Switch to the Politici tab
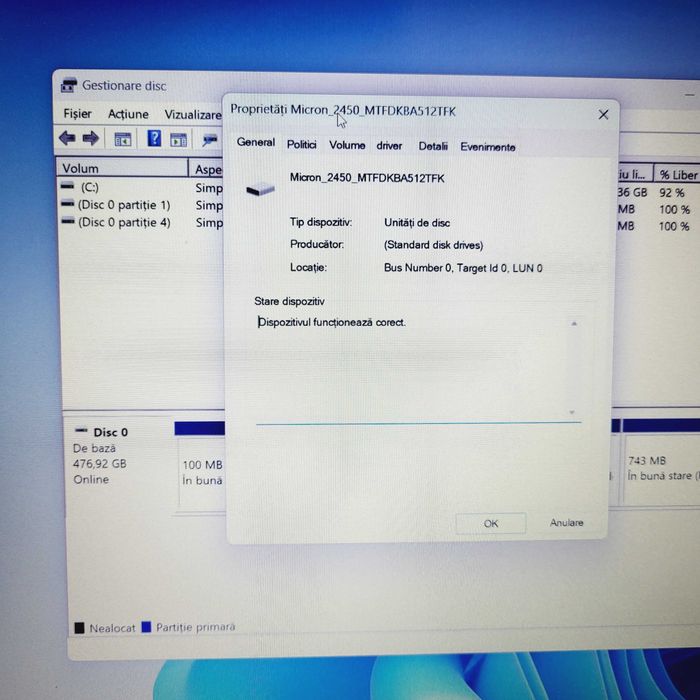Viewport: 700px width, 700px height. [301, 145]
